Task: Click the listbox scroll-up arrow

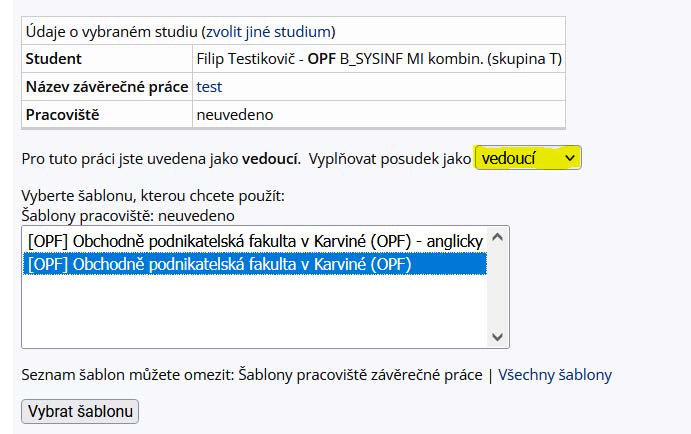Action: pos(498,237)
